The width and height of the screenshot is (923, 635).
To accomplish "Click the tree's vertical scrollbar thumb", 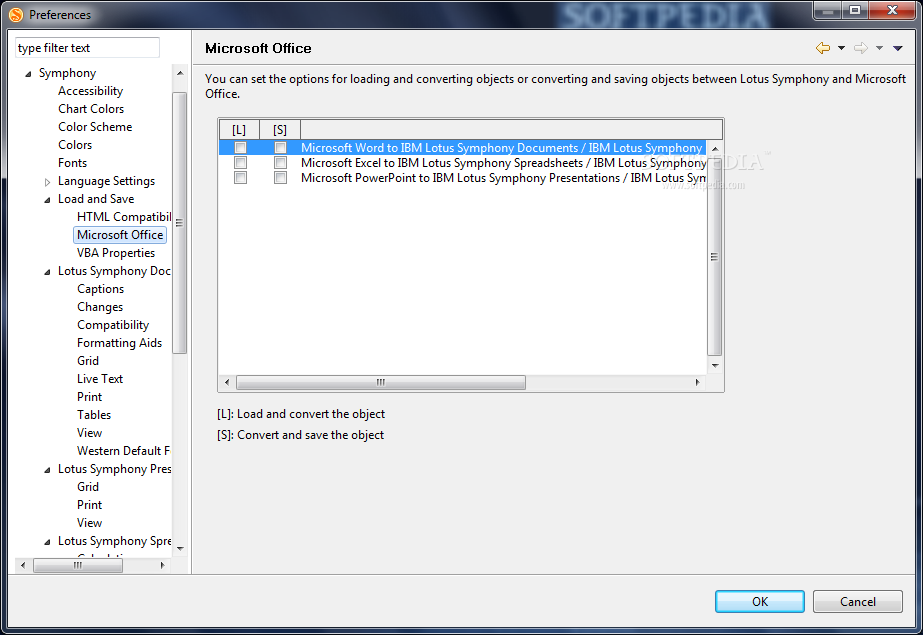I will (180, 222).
